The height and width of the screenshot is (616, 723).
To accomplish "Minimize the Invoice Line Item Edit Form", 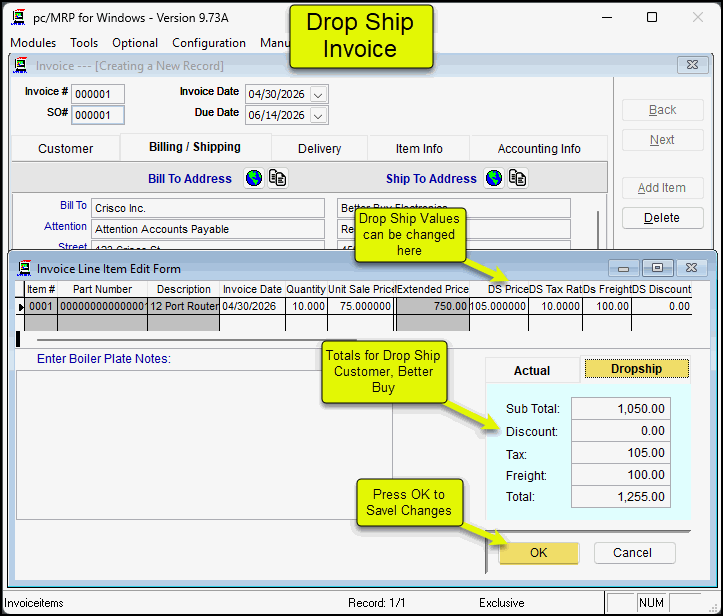I will coord(623,268).
